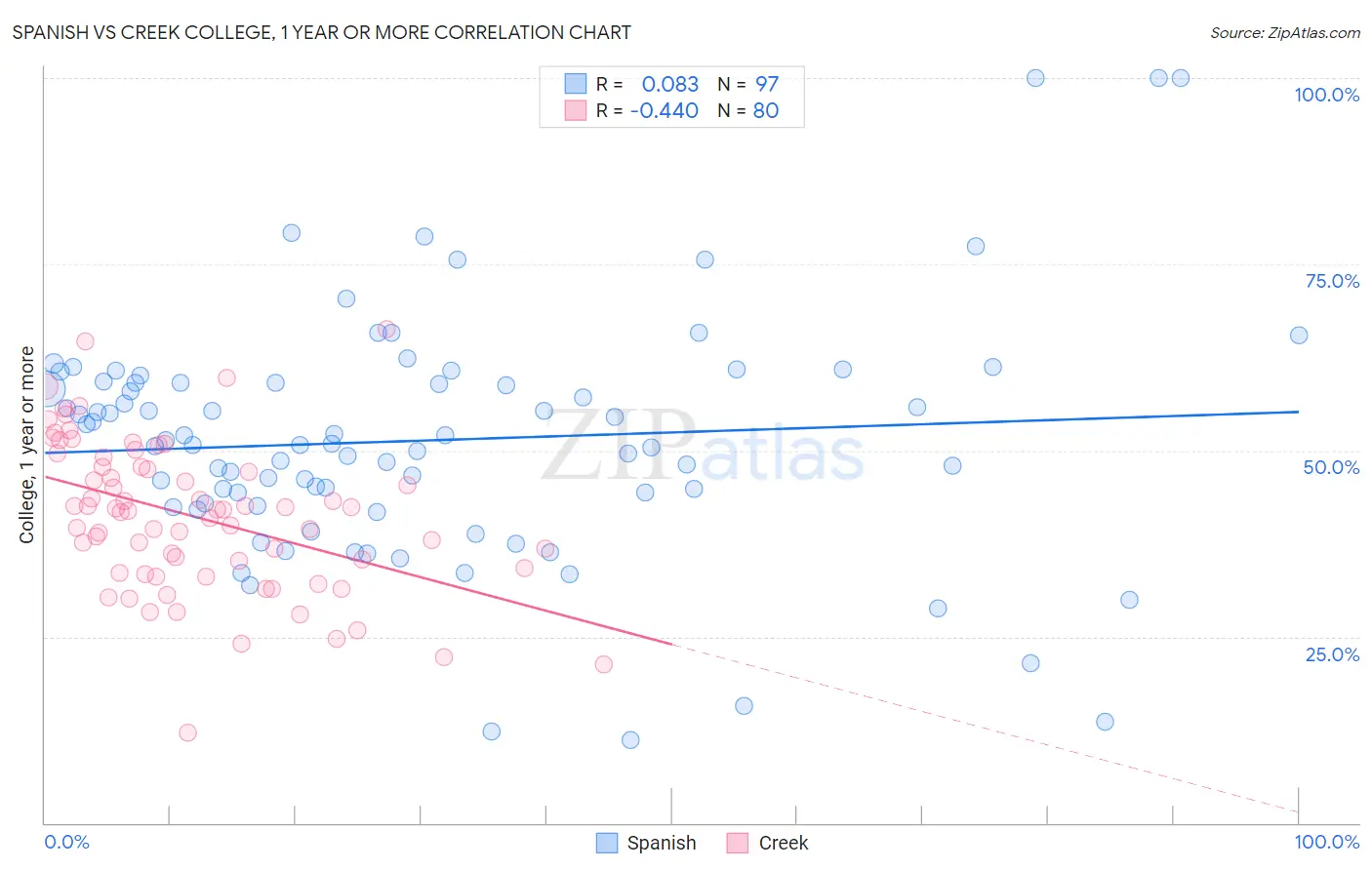This screenshot has width=1372, height=870.
Task: Click the College, 1 year or more axis title
Action: pos(26,445)
